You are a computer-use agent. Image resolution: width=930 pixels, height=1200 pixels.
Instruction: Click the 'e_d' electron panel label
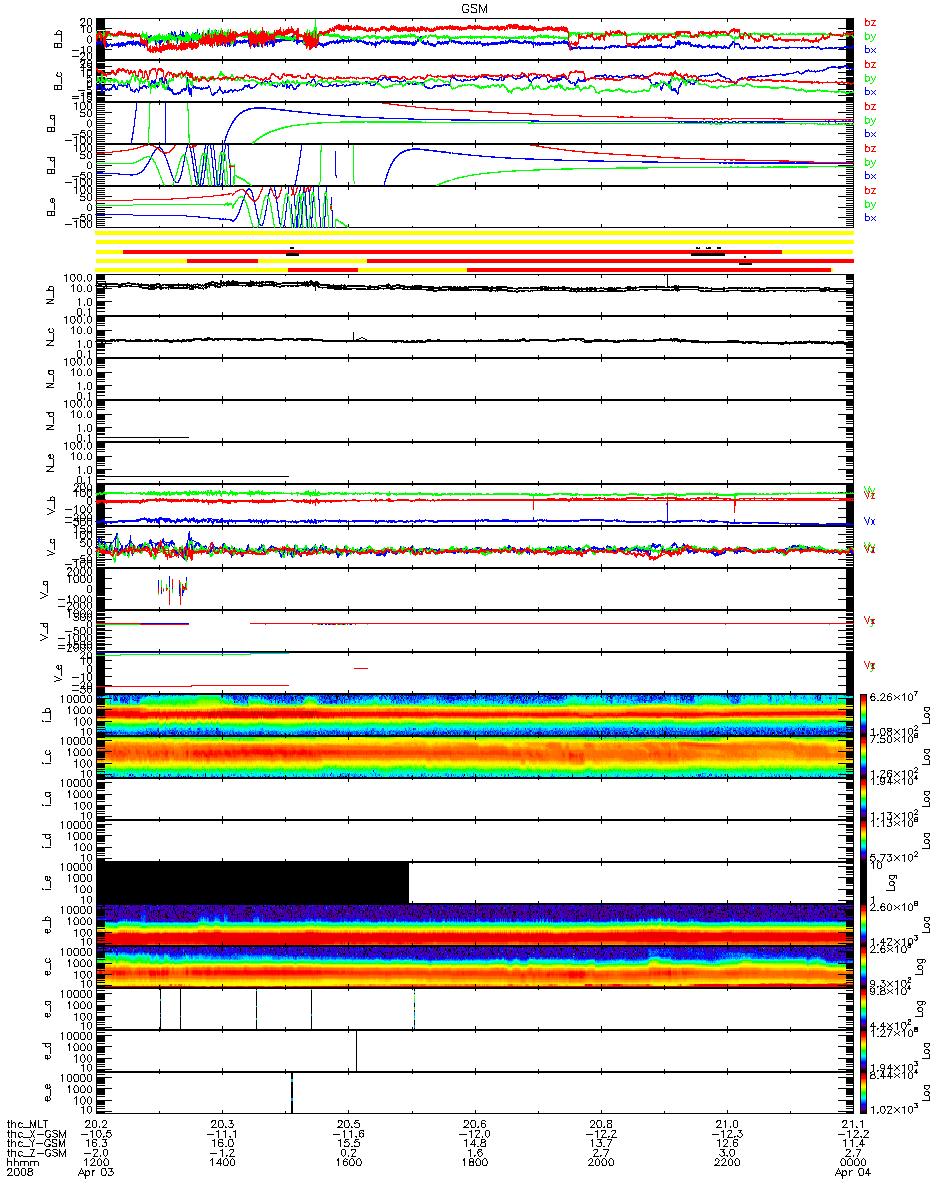[47, 1050]
